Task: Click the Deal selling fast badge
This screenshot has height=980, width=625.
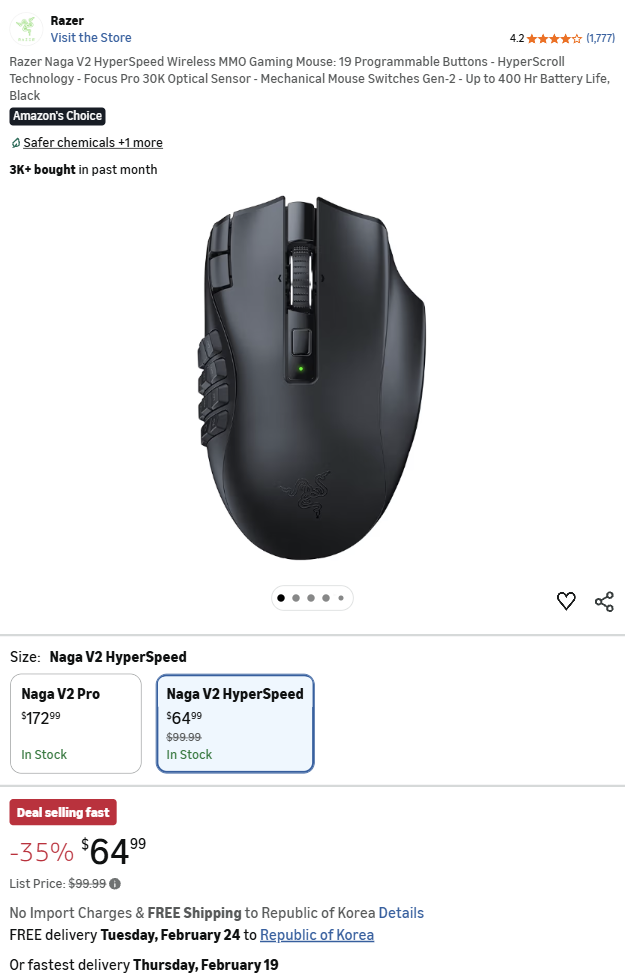Action: point(63,812)
